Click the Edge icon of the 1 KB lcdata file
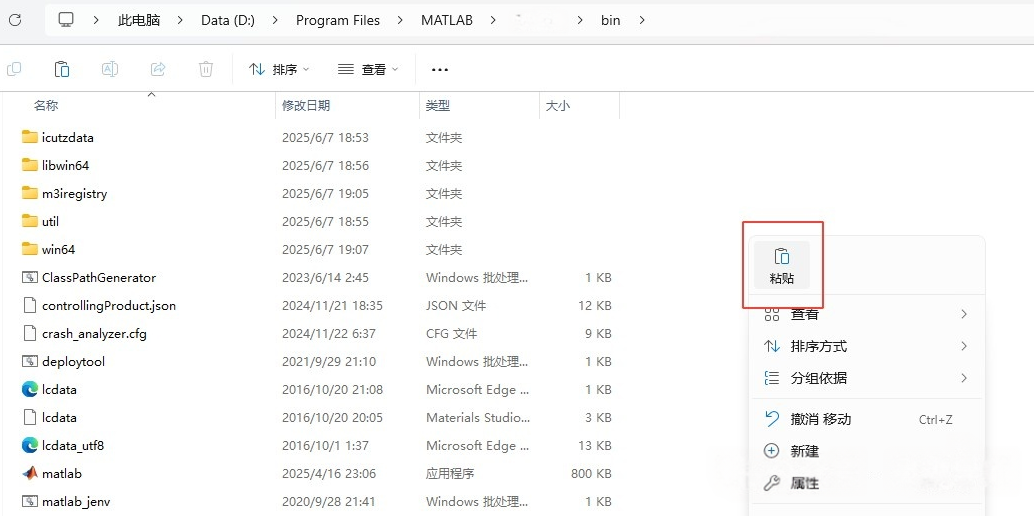 pos(30,389)
